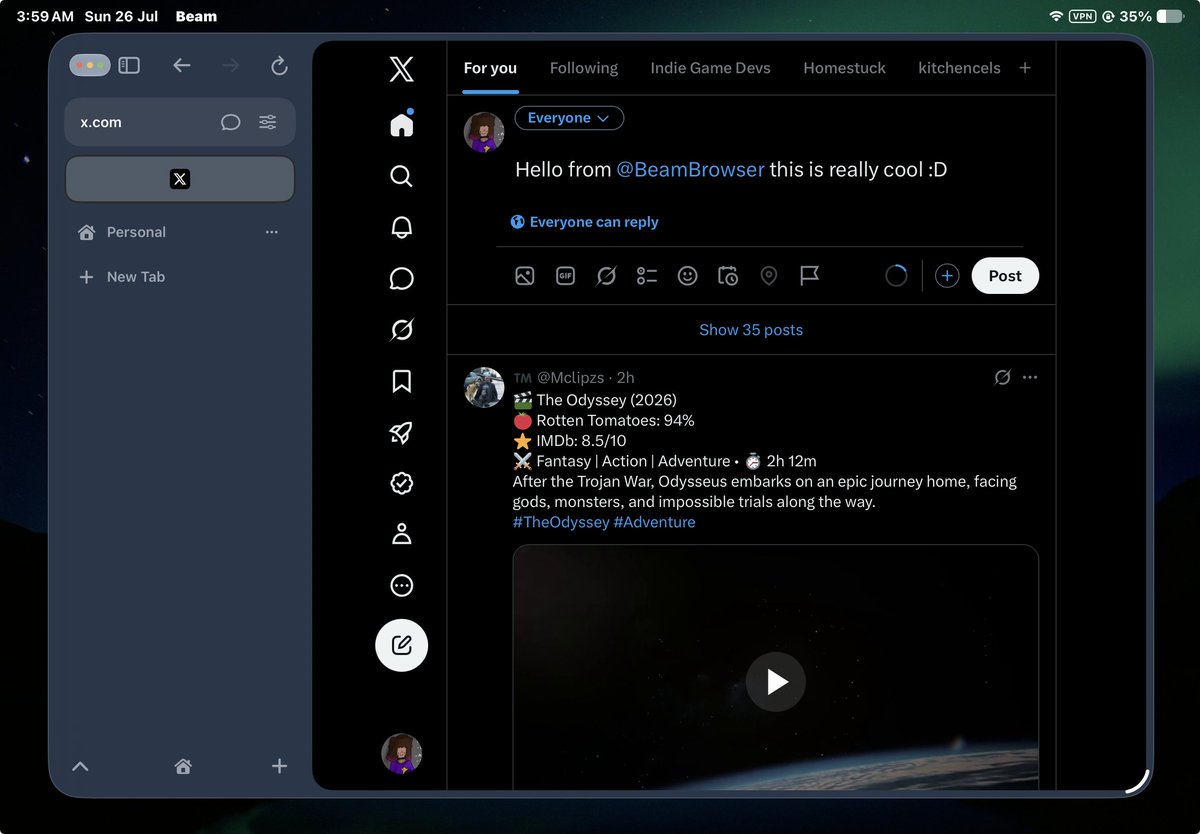Add another post to the thread
The height and width of the screenshot is (834, 1200).
click(947, 276)
